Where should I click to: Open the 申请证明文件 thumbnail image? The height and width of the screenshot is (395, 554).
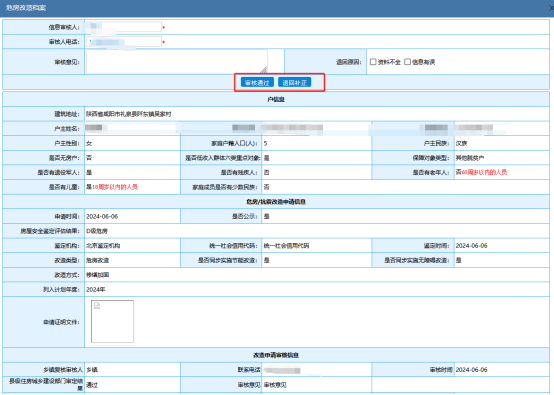112,322
